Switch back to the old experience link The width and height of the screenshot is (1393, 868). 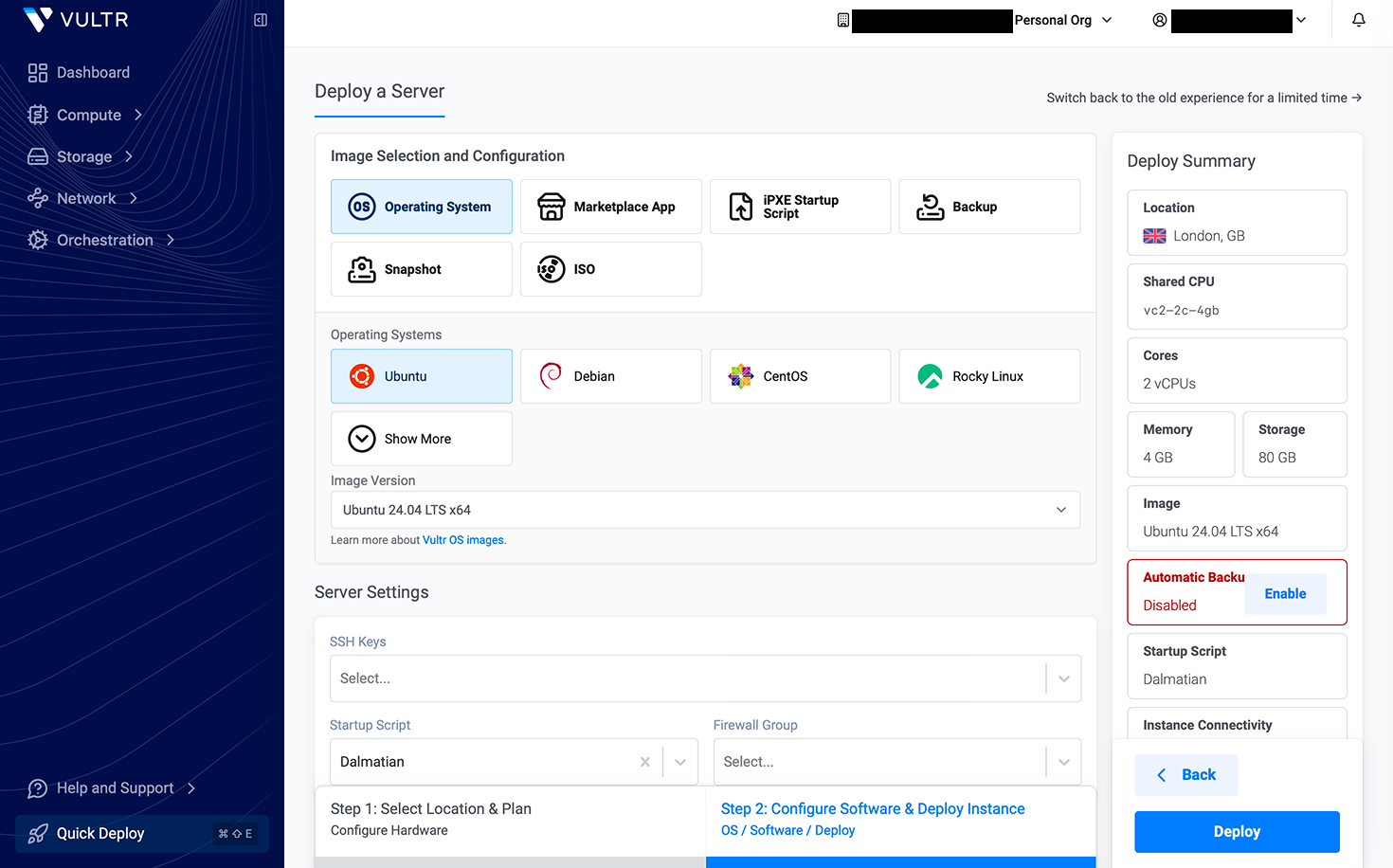[1203, 98]
